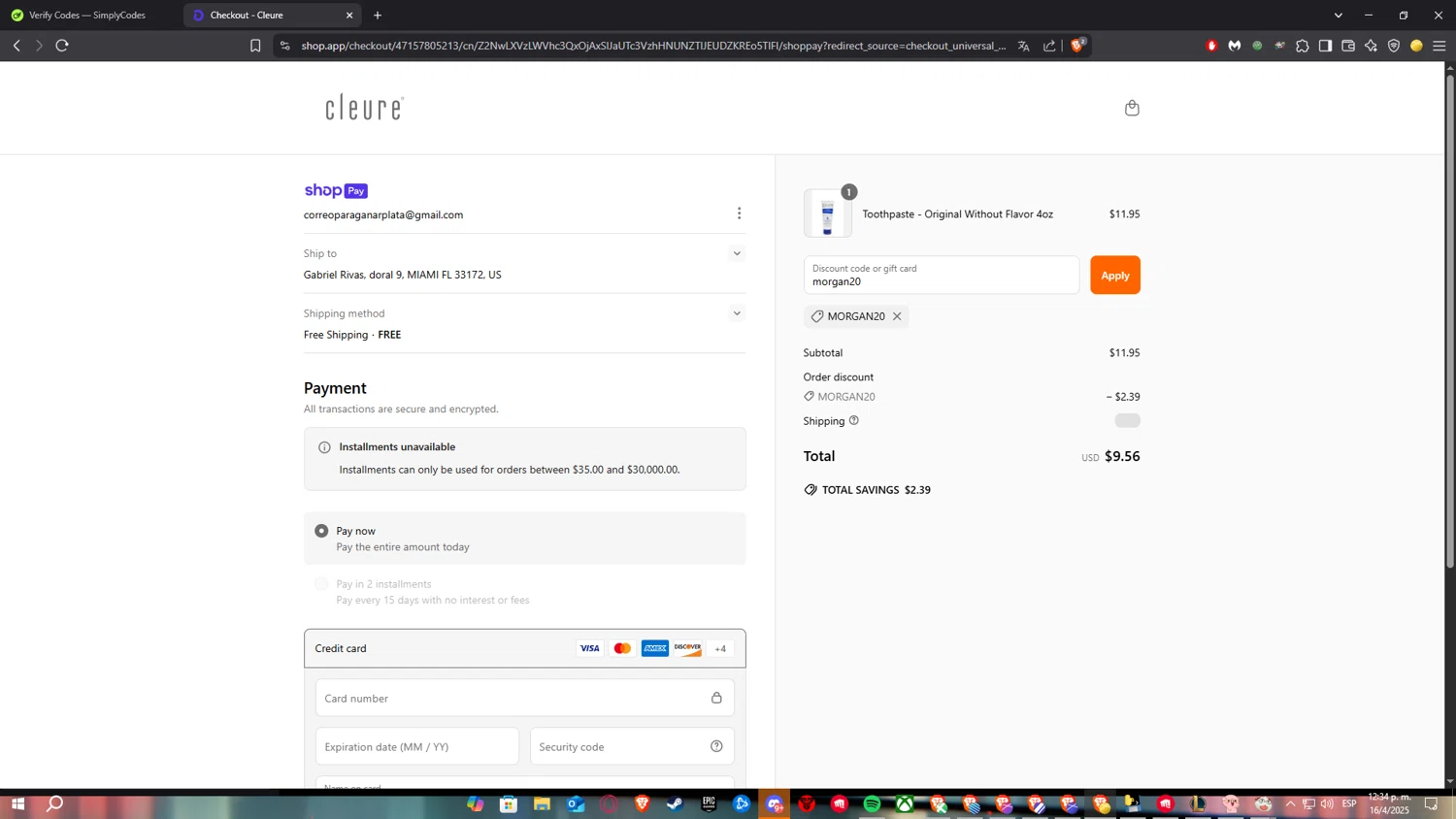Expand the Ship to address section
Screen dimensions: 1456x819
tap(737, 253)
